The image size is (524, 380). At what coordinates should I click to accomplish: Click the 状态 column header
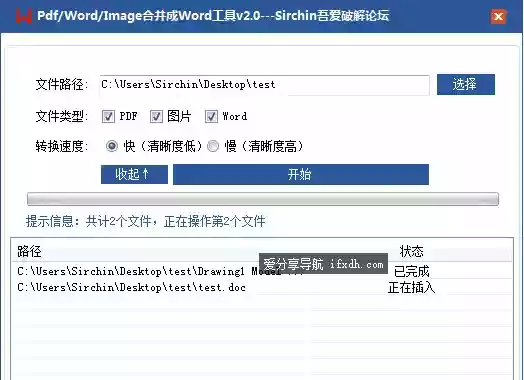[411, 251]
